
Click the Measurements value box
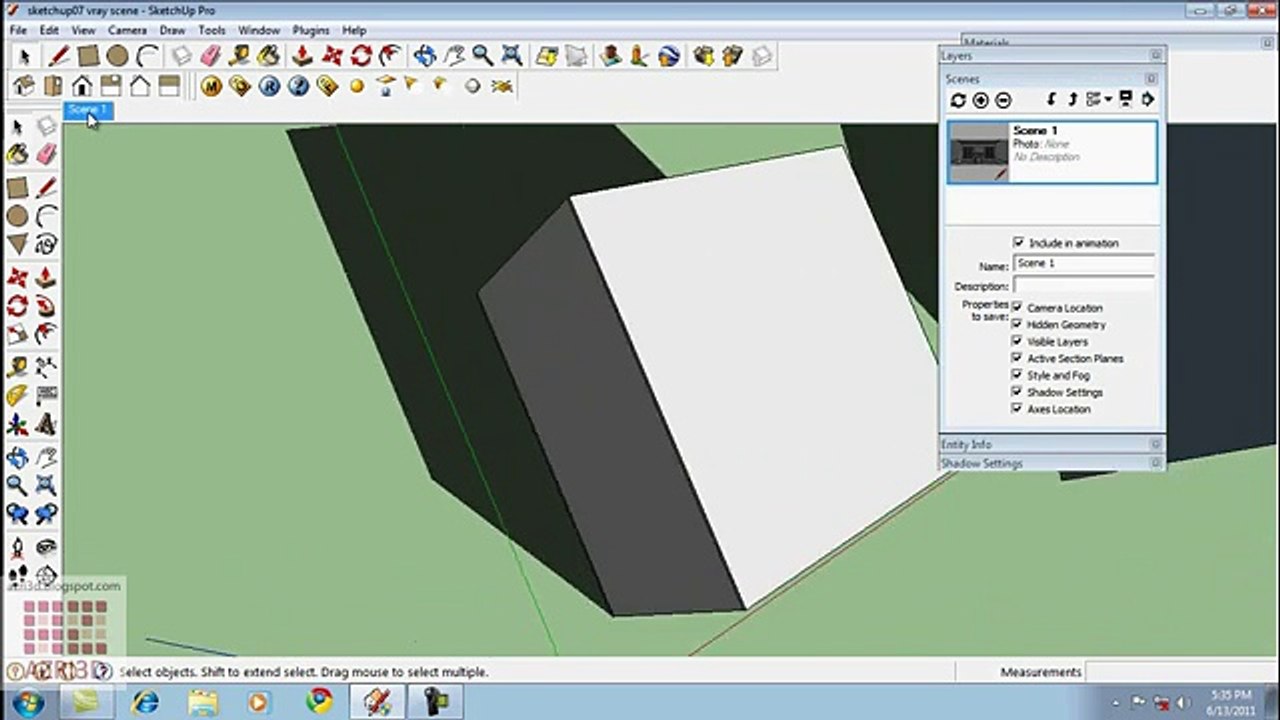coord(1178,672)
